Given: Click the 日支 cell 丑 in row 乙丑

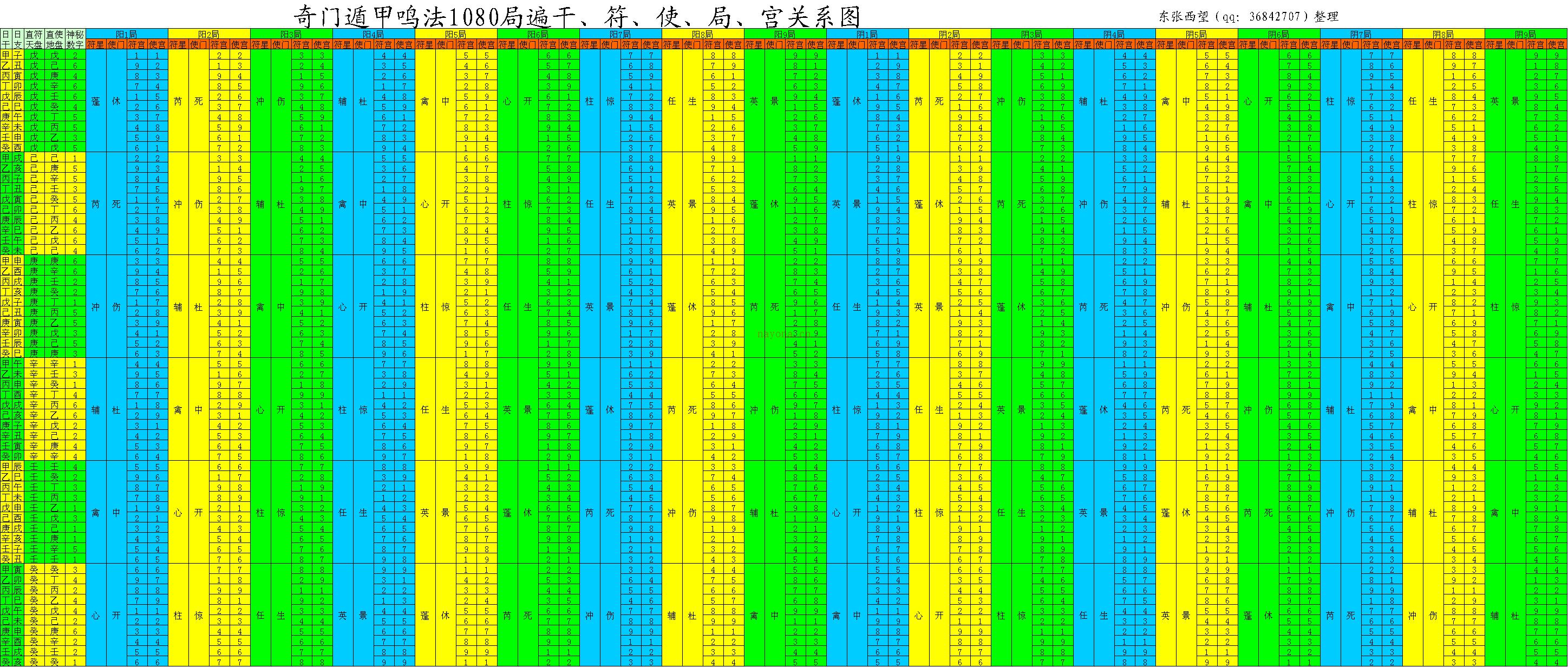Looking at the screenshot, I should click(18, 65).
